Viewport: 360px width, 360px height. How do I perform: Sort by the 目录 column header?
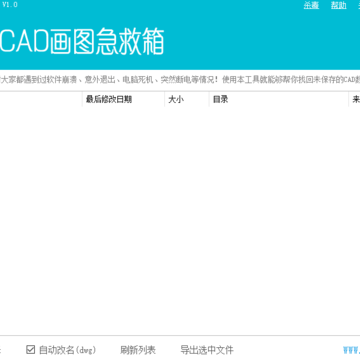point(279,99)
